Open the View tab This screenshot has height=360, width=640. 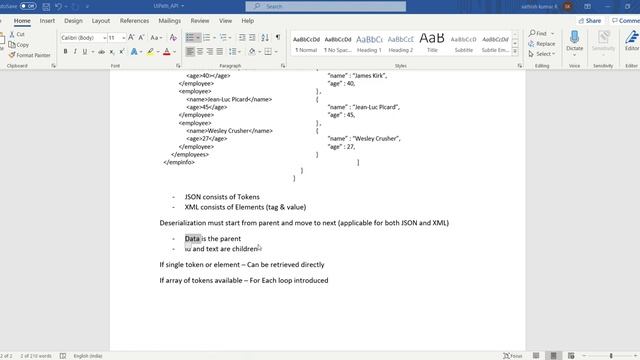(225, 21)
